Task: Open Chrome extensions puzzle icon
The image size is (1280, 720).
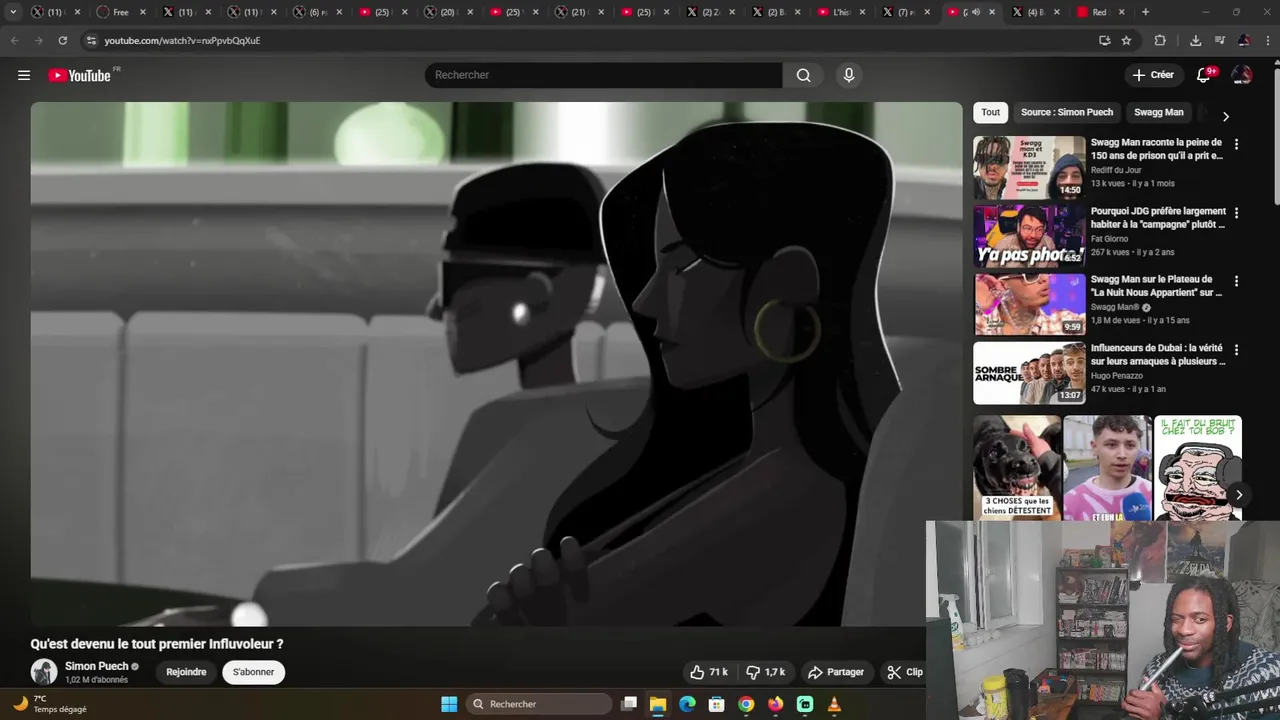Action: 1160,40
